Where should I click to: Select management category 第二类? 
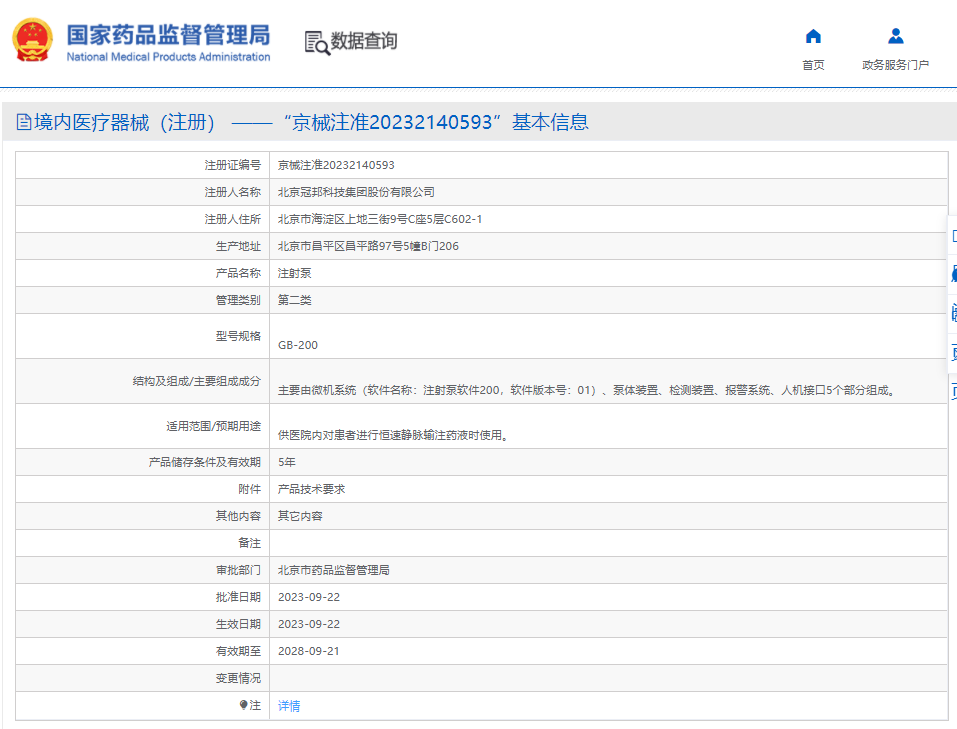tap(294, 300)
